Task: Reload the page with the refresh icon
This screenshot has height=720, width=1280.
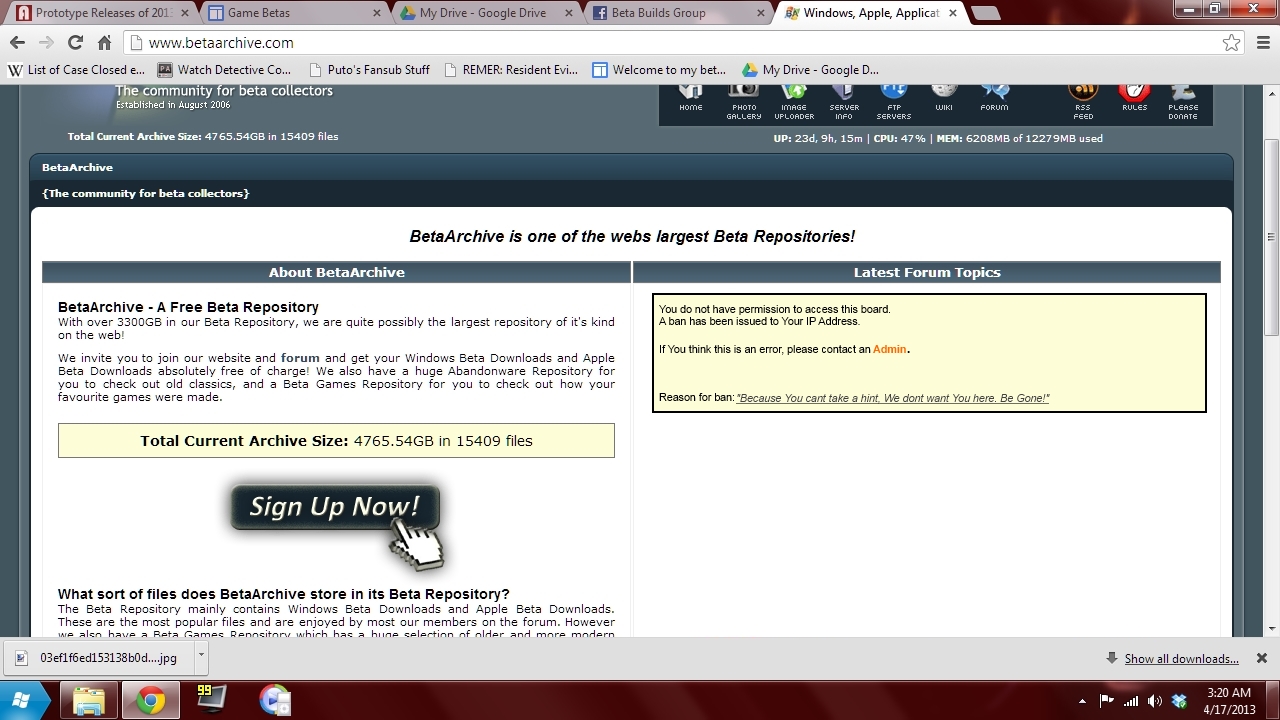Action: (x=75, y=43)
